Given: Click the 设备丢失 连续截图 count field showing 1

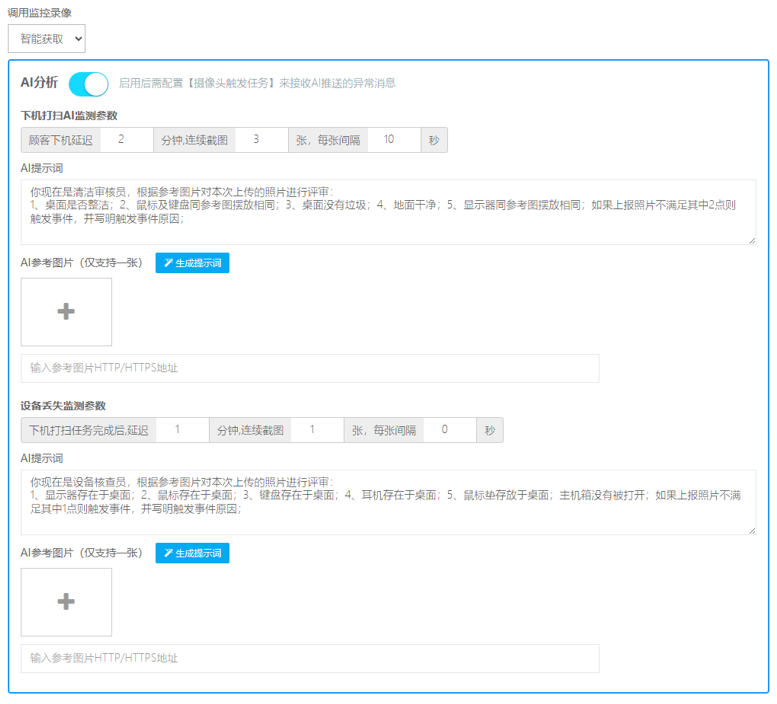Looking at the screenshot, I should [317, 430].
